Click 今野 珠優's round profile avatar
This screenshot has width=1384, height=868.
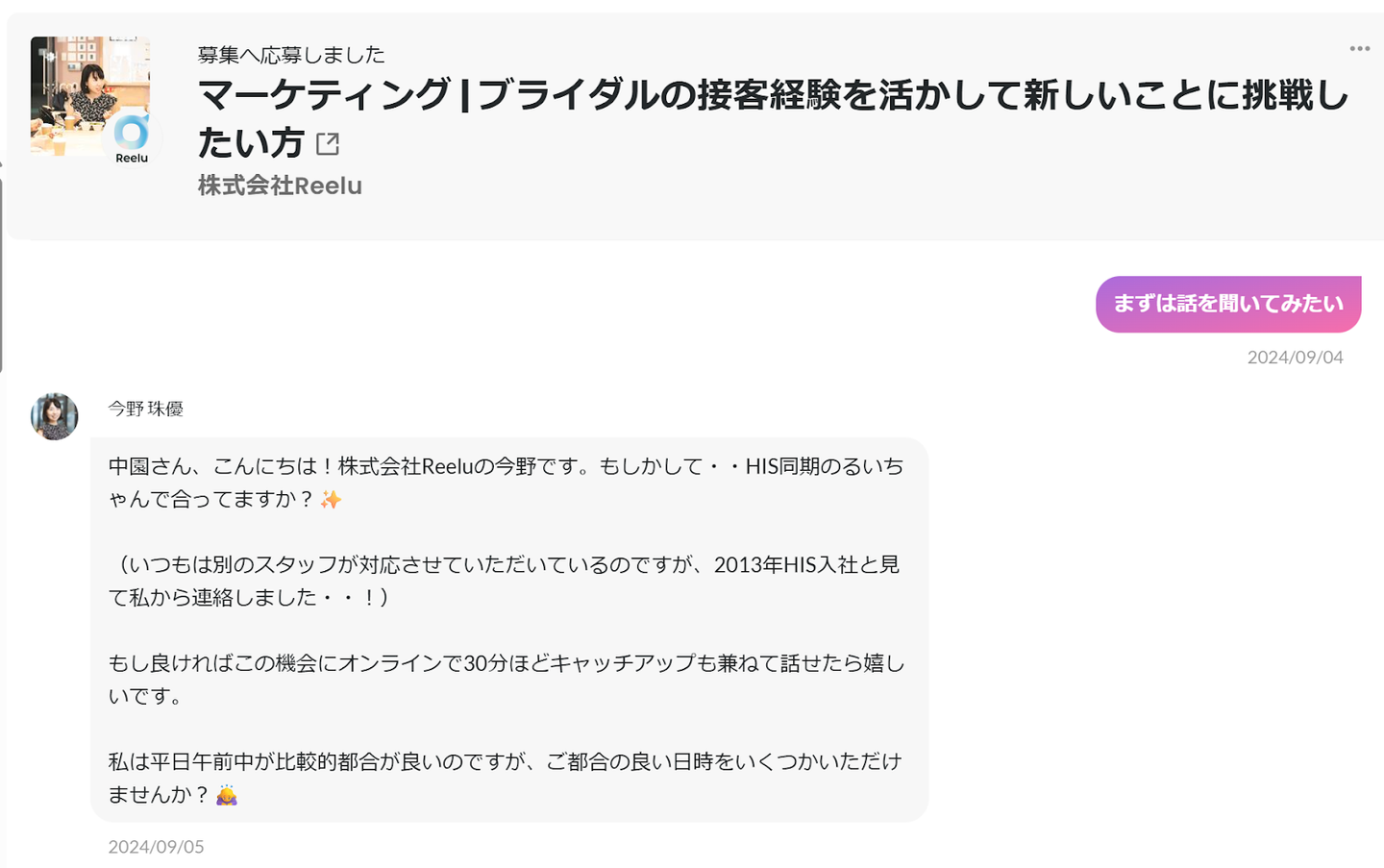[x=55, y=416]
